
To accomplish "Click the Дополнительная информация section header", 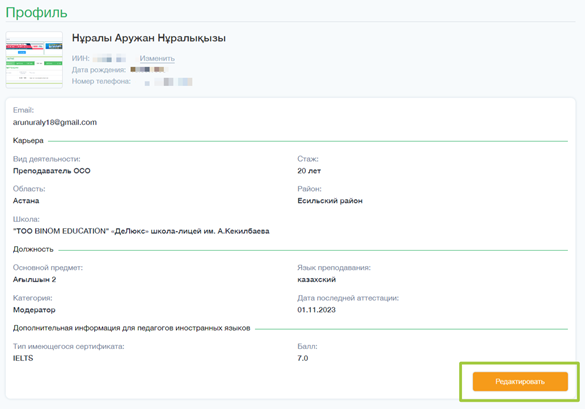I will tap(131, 328).
